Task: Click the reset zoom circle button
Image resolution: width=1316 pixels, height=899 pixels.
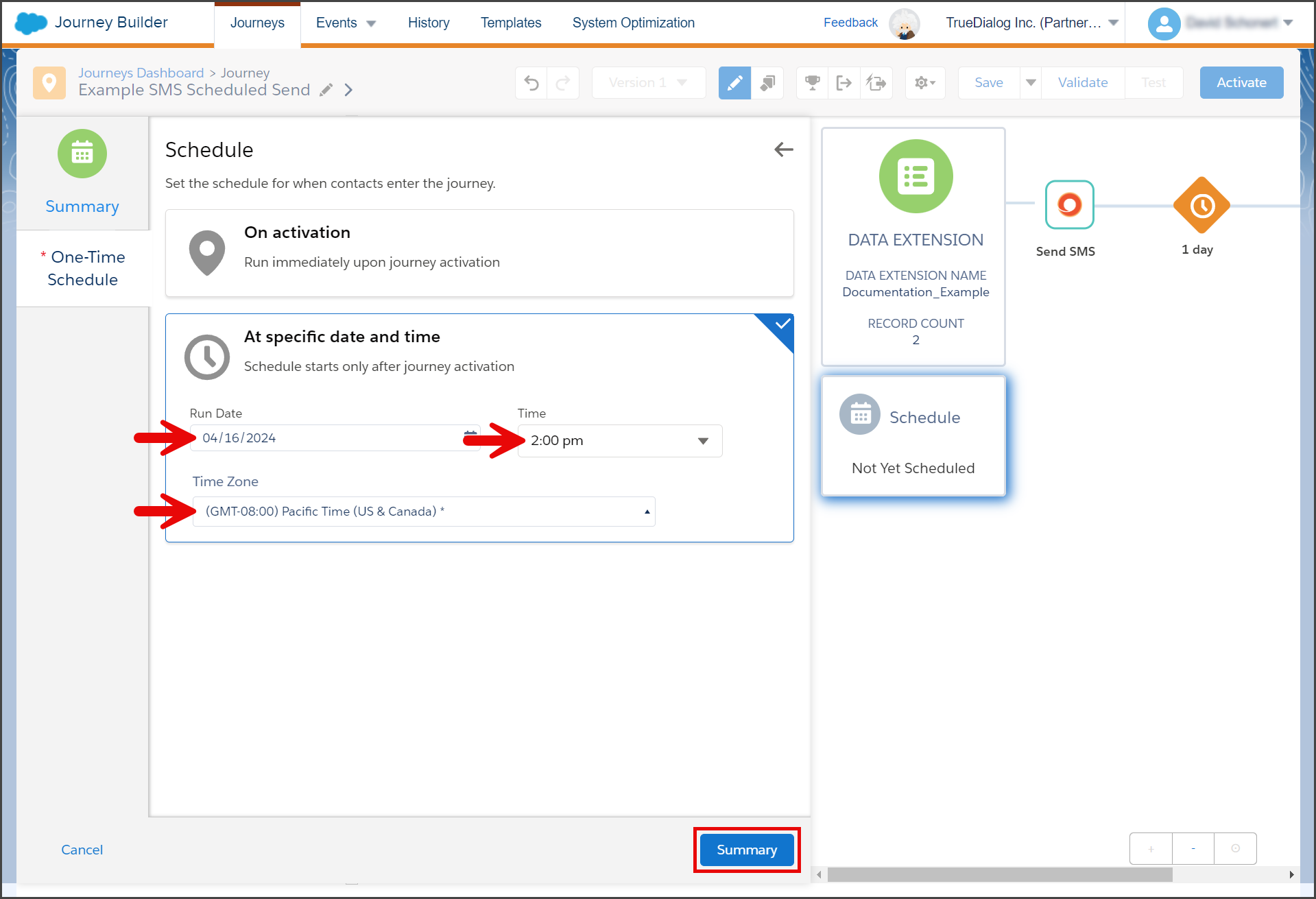Action: click(1235, 849)
